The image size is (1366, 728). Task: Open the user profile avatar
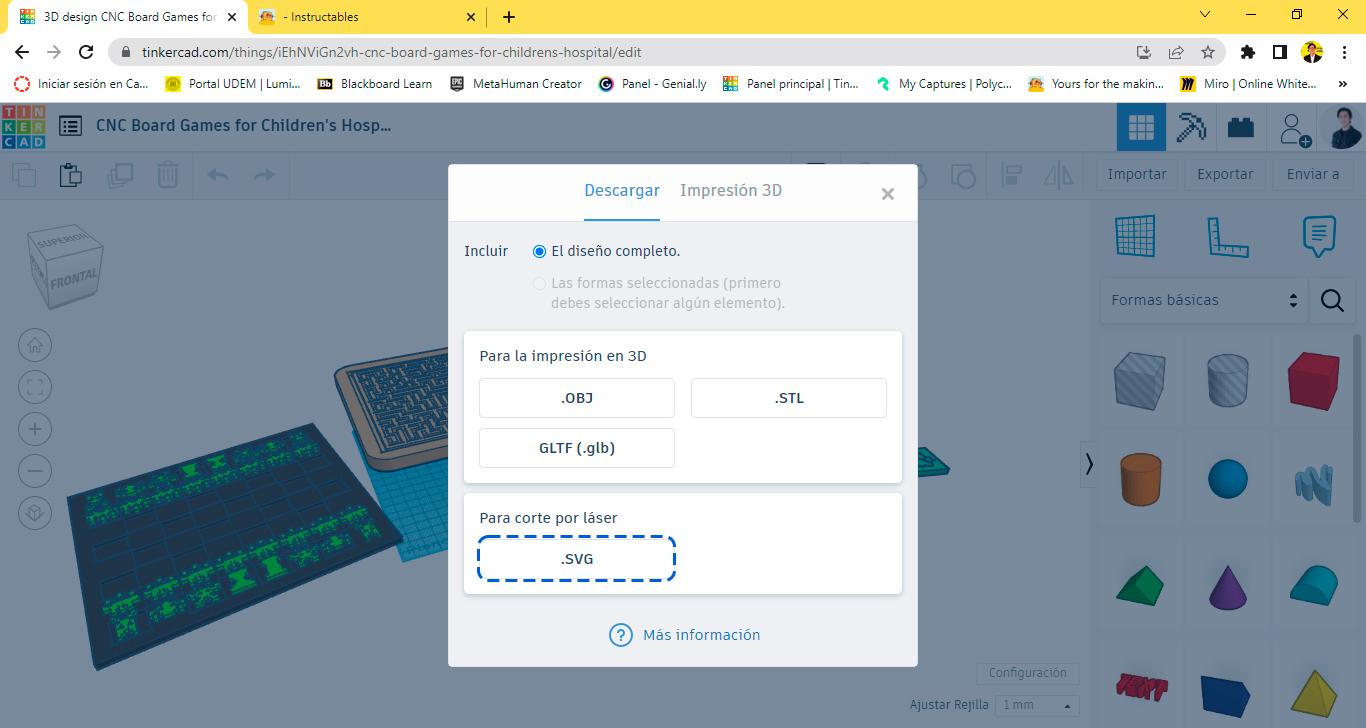pos(1342,127)
